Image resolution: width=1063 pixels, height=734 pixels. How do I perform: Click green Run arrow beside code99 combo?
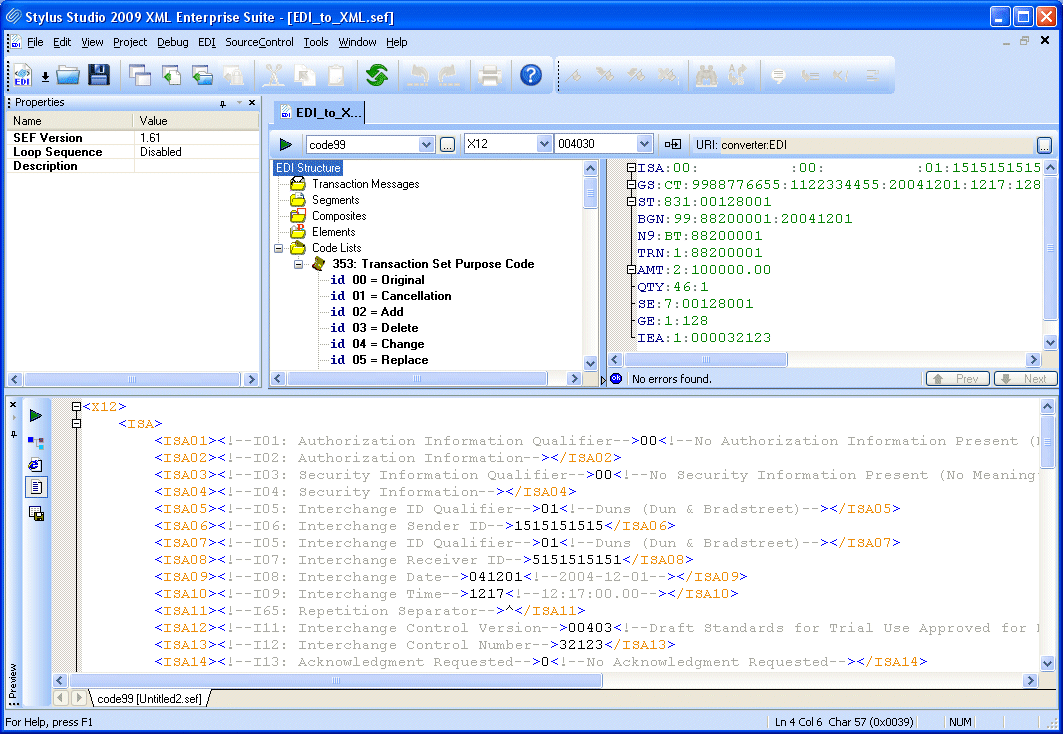(285, 144)
